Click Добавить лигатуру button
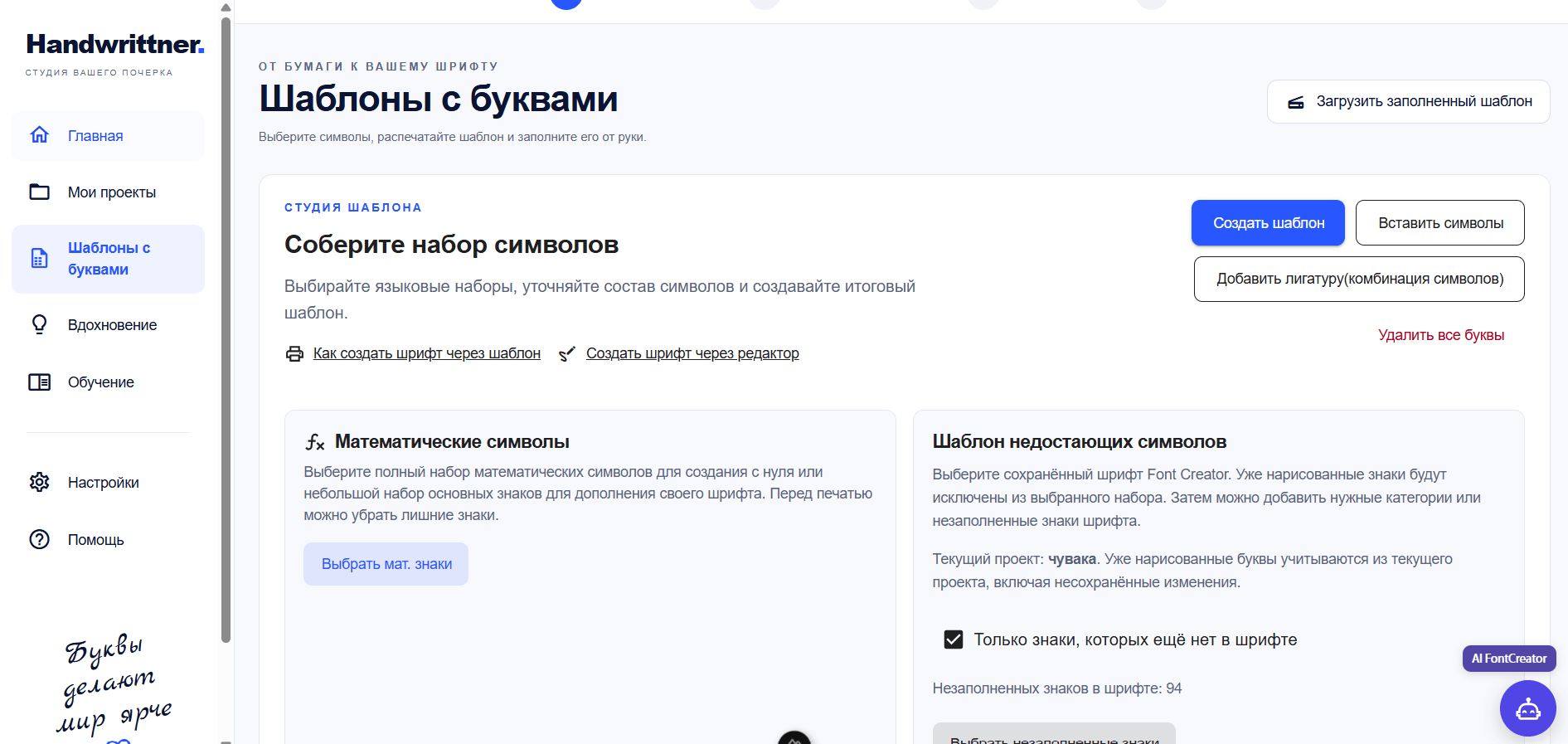 tap(1359, 279)
